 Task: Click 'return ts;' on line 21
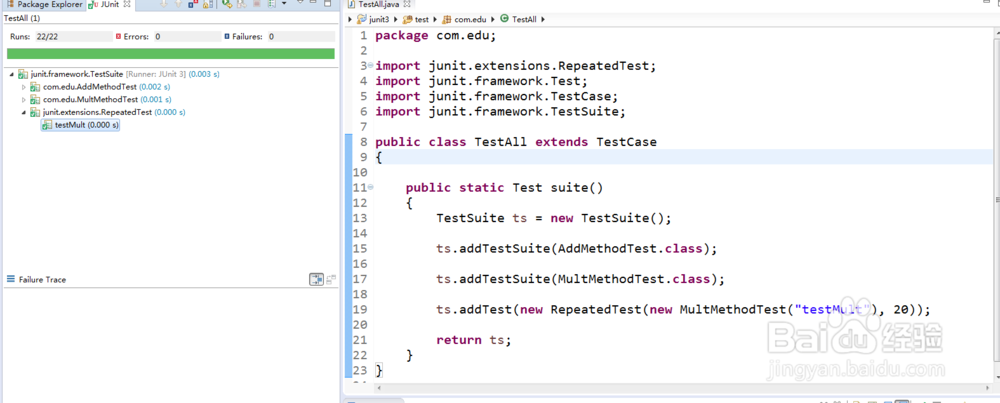[474, 341]
